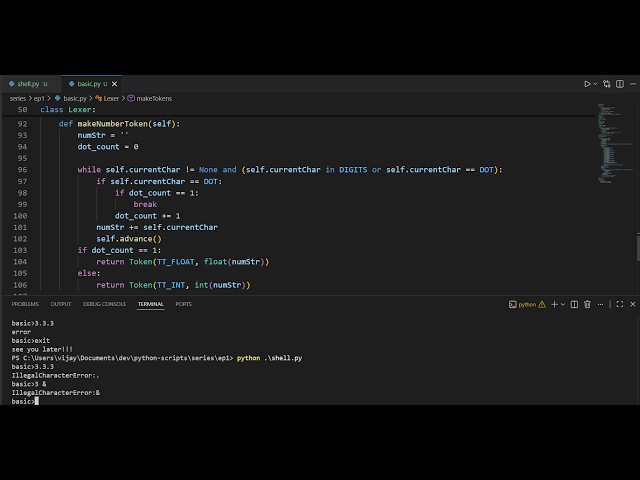Open the PORTS panel tab
This screenshot has width=640, height=480.
tap(183, 304)
